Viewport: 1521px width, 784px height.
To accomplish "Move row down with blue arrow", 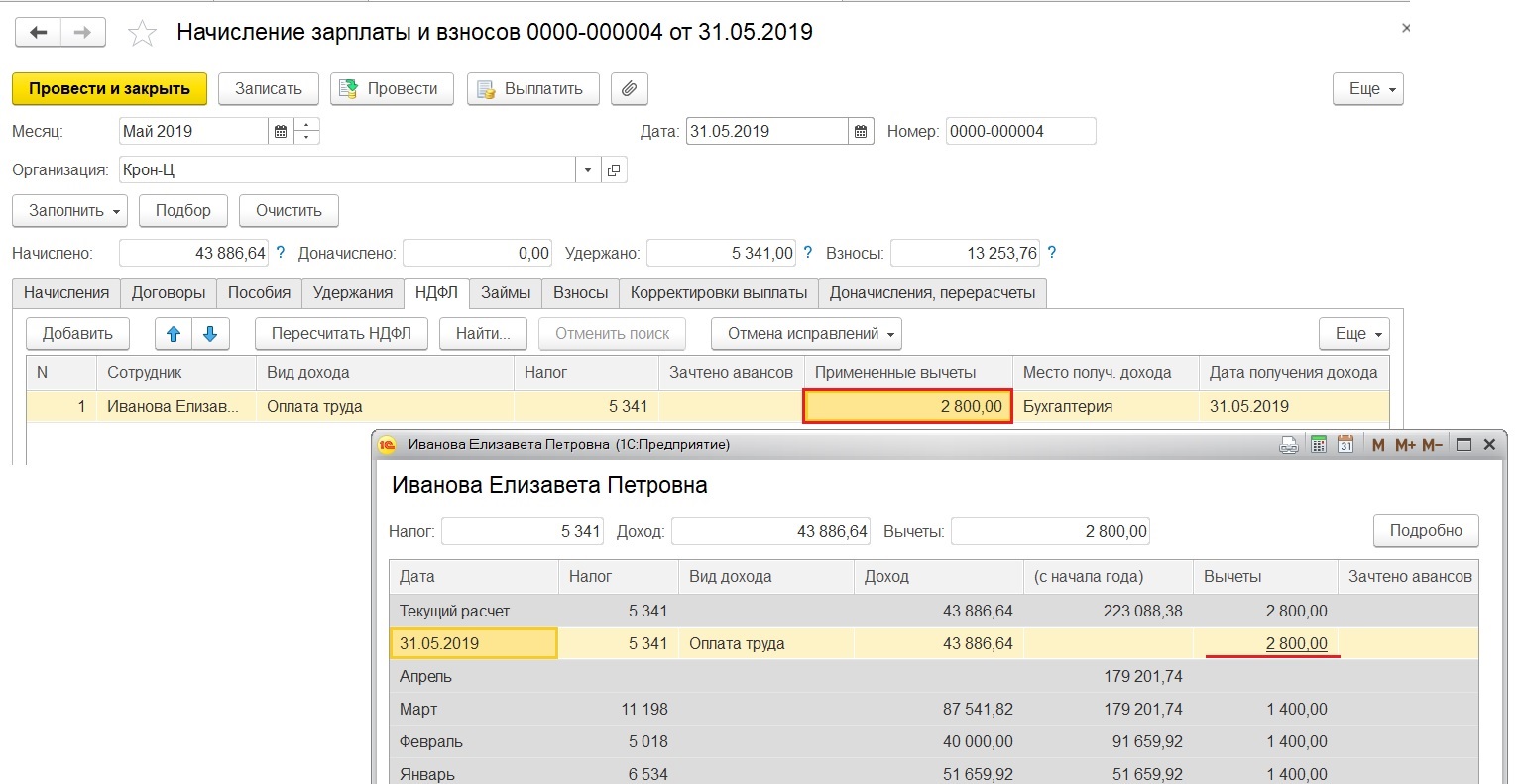I will pyautogui.click(x=210, y=334).
